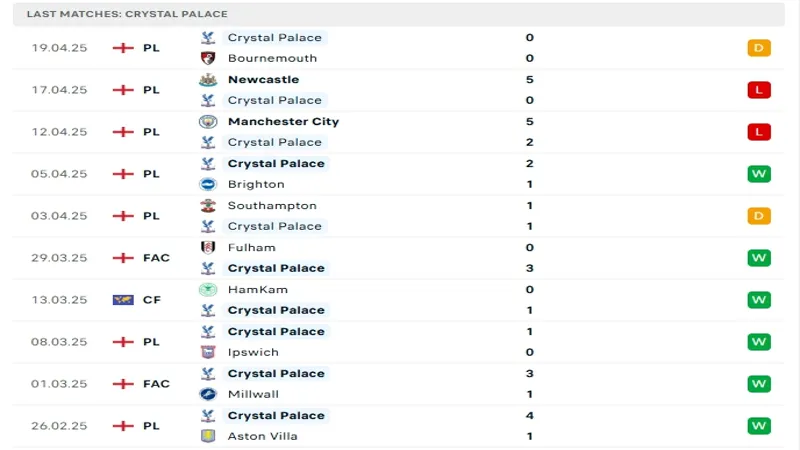
Task: Click the win badge for the Brighton match
Action: [759, 174]
